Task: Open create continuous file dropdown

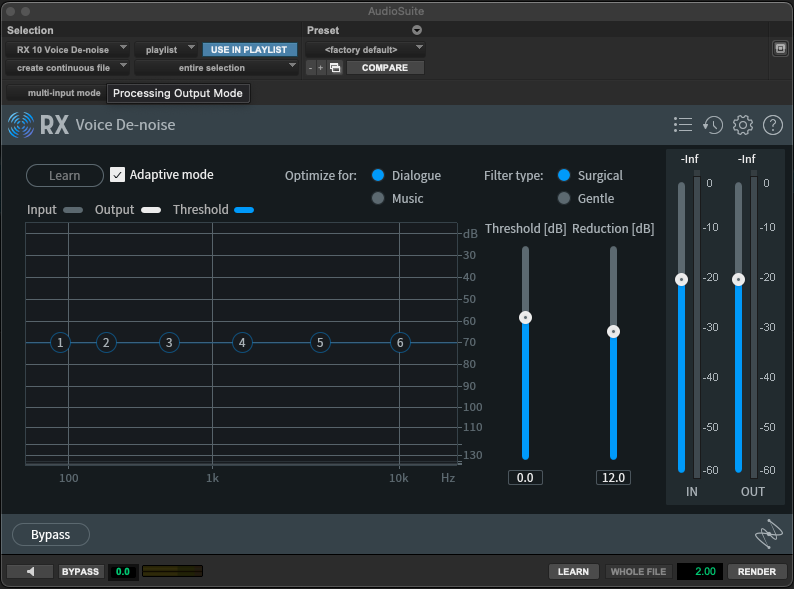Action: coord(68,67)
